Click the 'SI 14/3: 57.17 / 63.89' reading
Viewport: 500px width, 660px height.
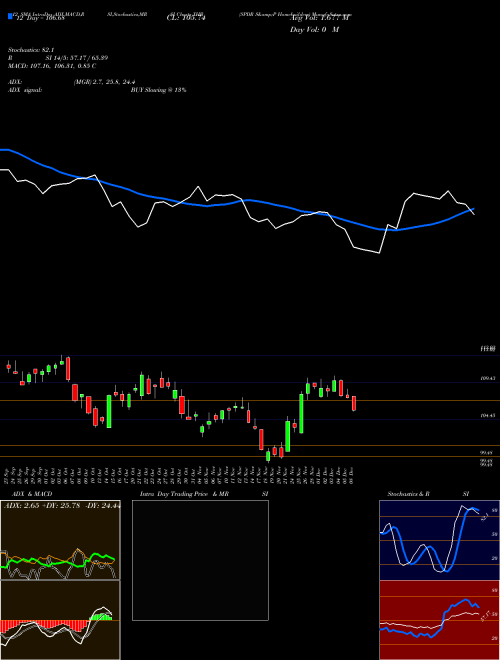[x=77, y=58]
